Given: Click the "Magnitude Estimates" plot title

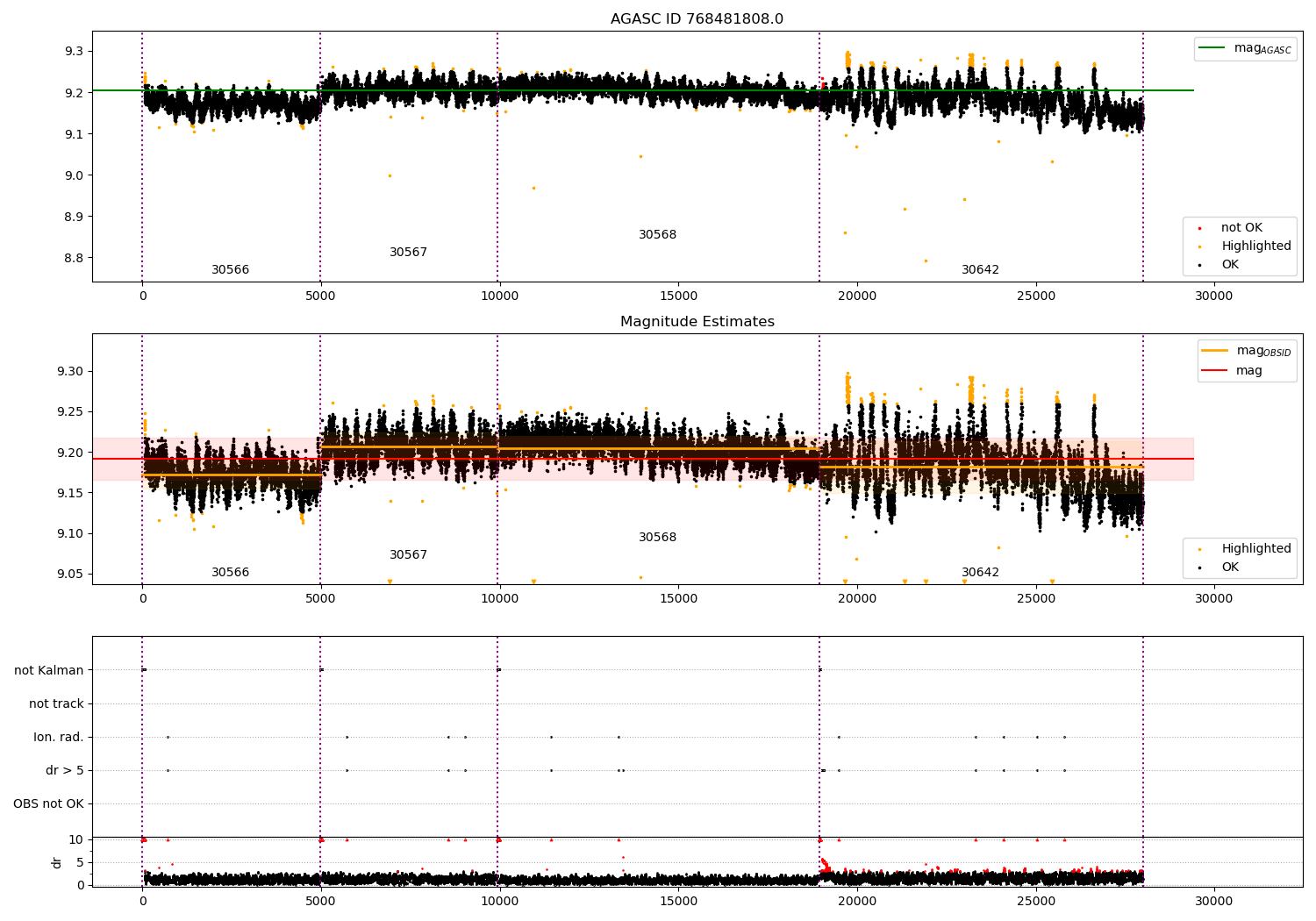Looking at the screenshot, I should point(697,322).
